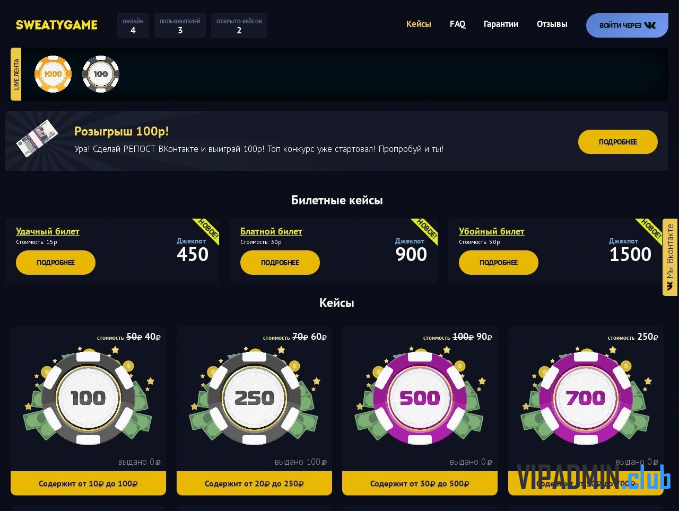The width and height of the screenshot is (681, 511).
Task: Click the SWEATYGAME logo
Action: [56, 25]
